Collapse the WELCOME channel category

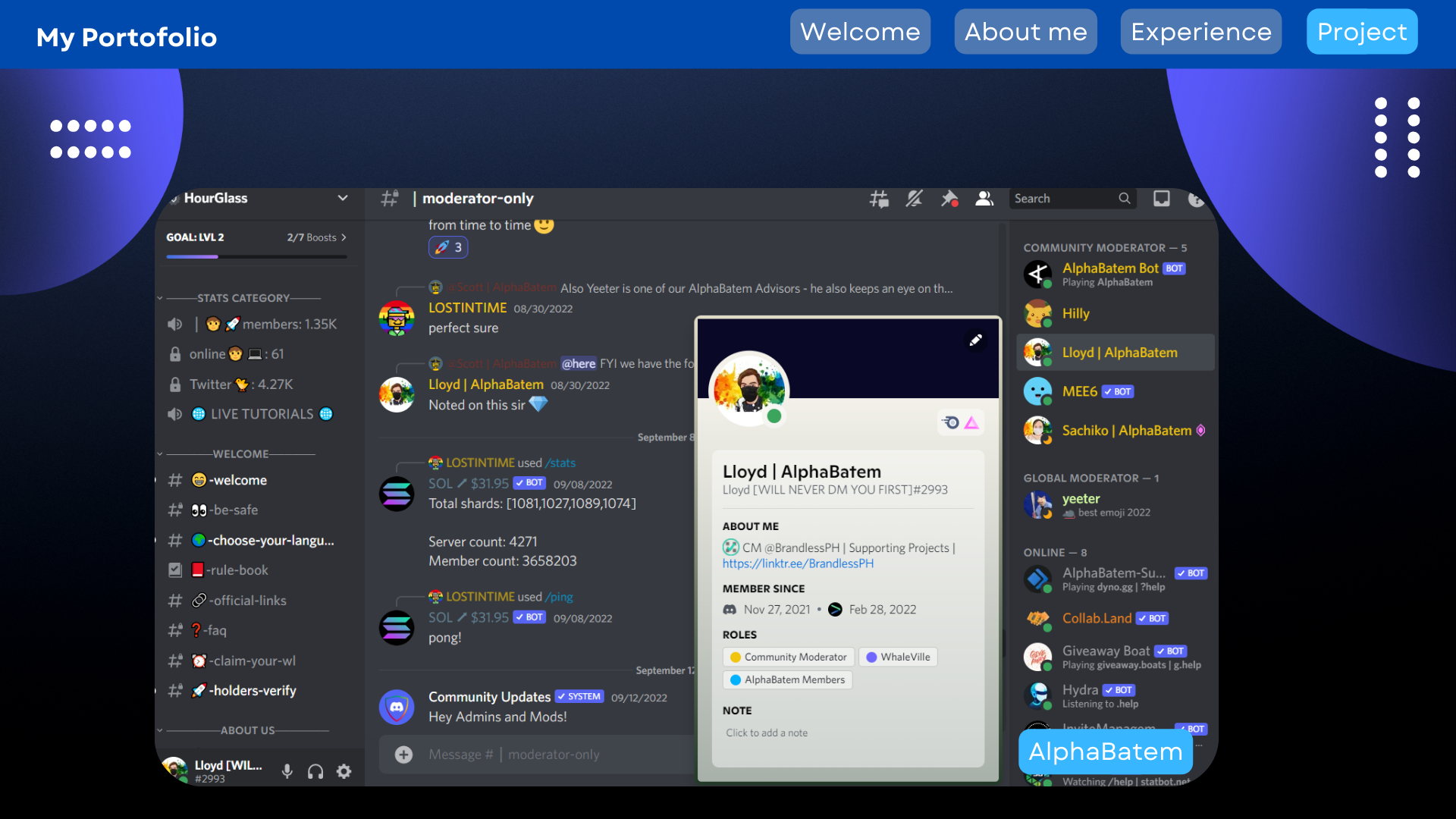click(160, 454)
